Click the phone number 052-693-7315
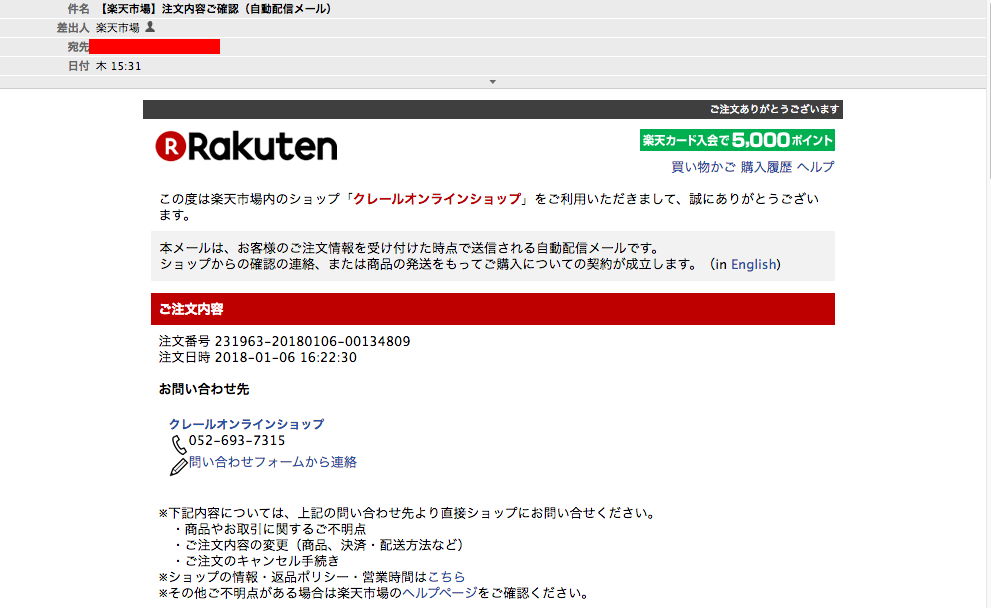Image resolution: width=991 pixels, height=608 pixels. (x=237, y=440)
